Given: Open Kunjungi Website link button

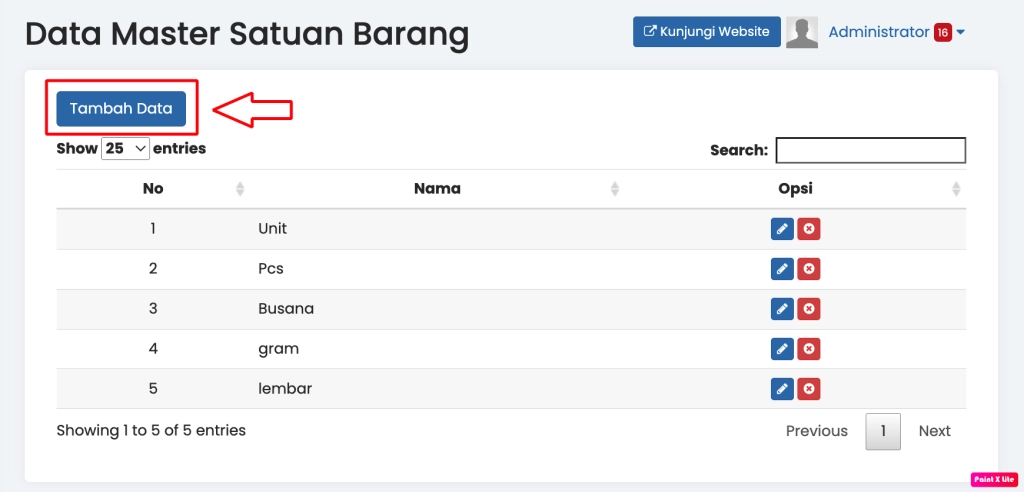Looking at the screenshot, I should point(706,32).
